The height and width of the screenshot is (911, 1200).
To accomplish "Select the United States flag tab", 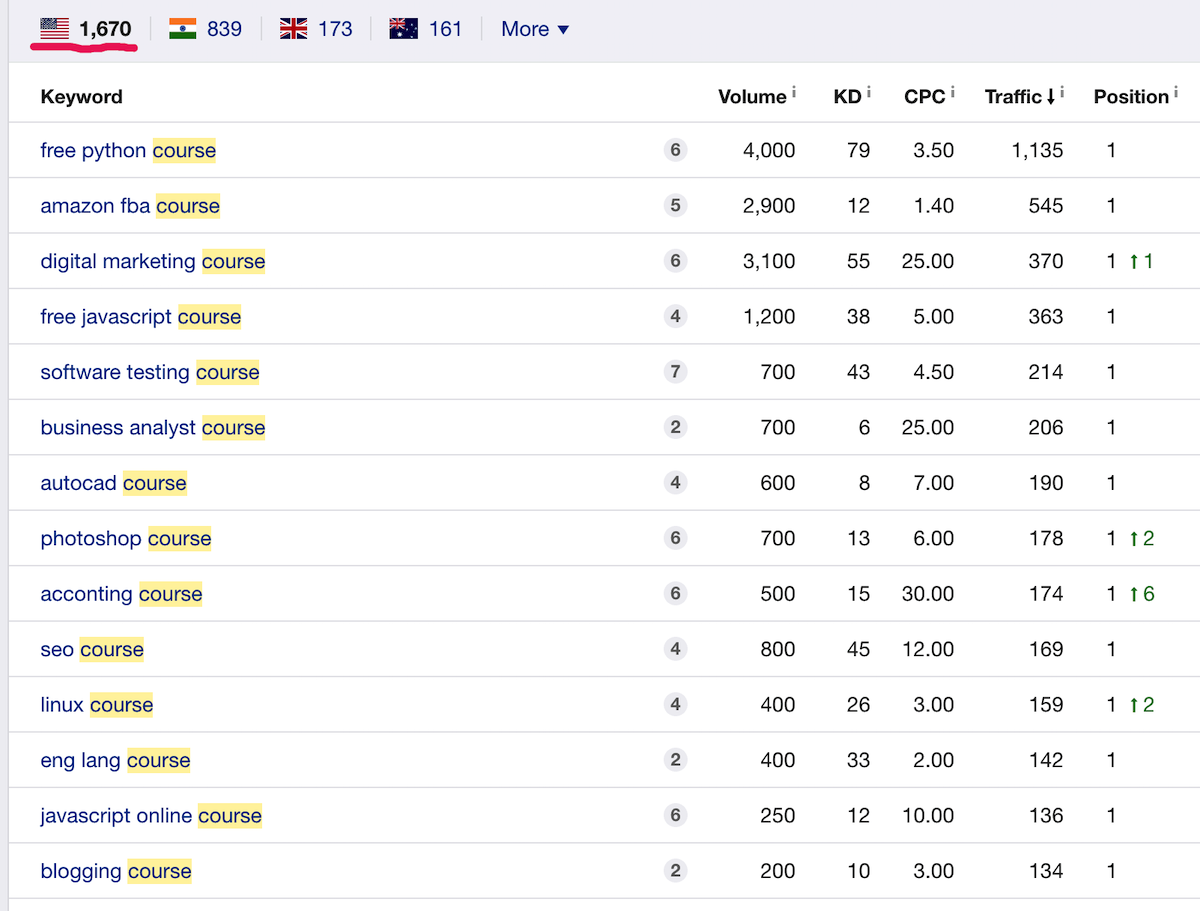I will click(x=55, y=29).
